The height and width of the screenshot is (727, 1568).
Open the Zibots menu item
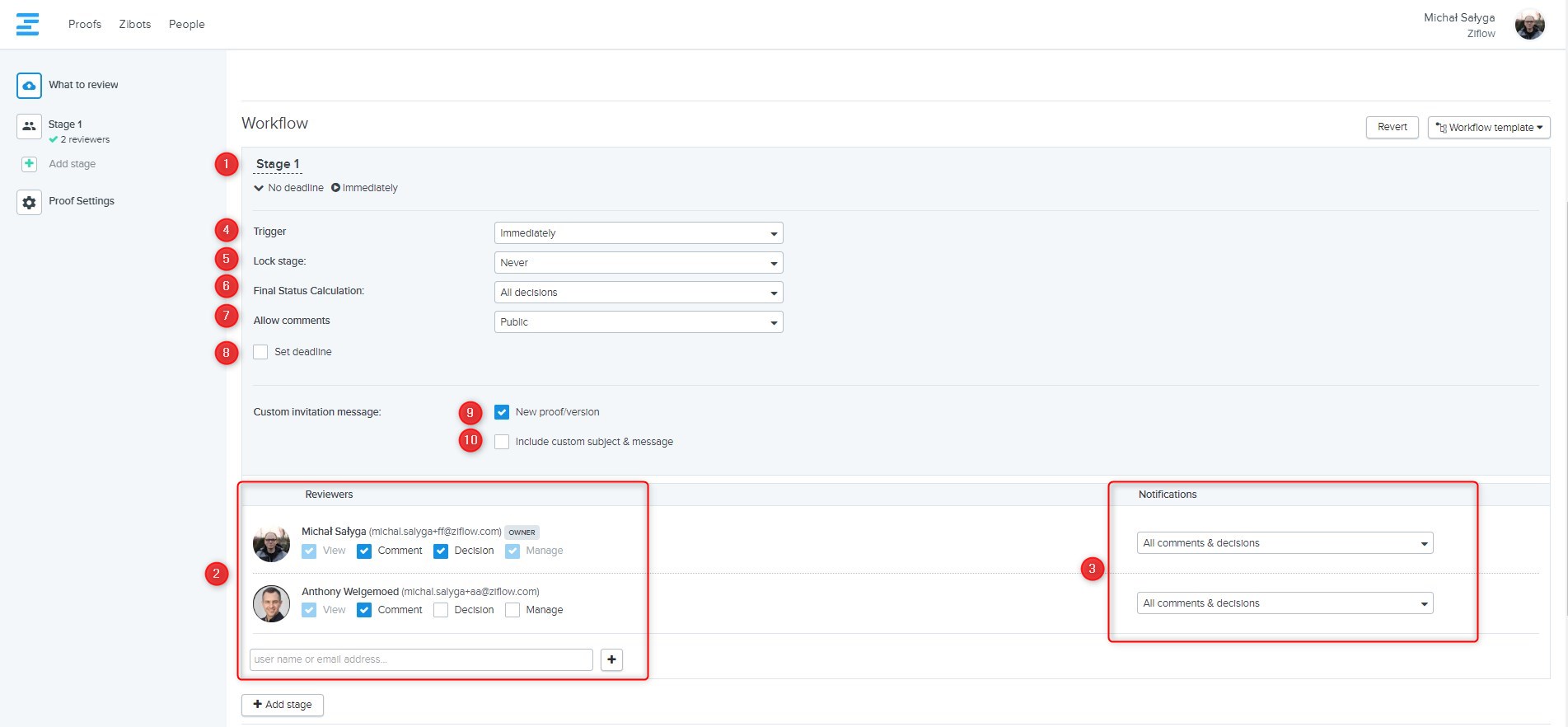click(x=135, y=24)
